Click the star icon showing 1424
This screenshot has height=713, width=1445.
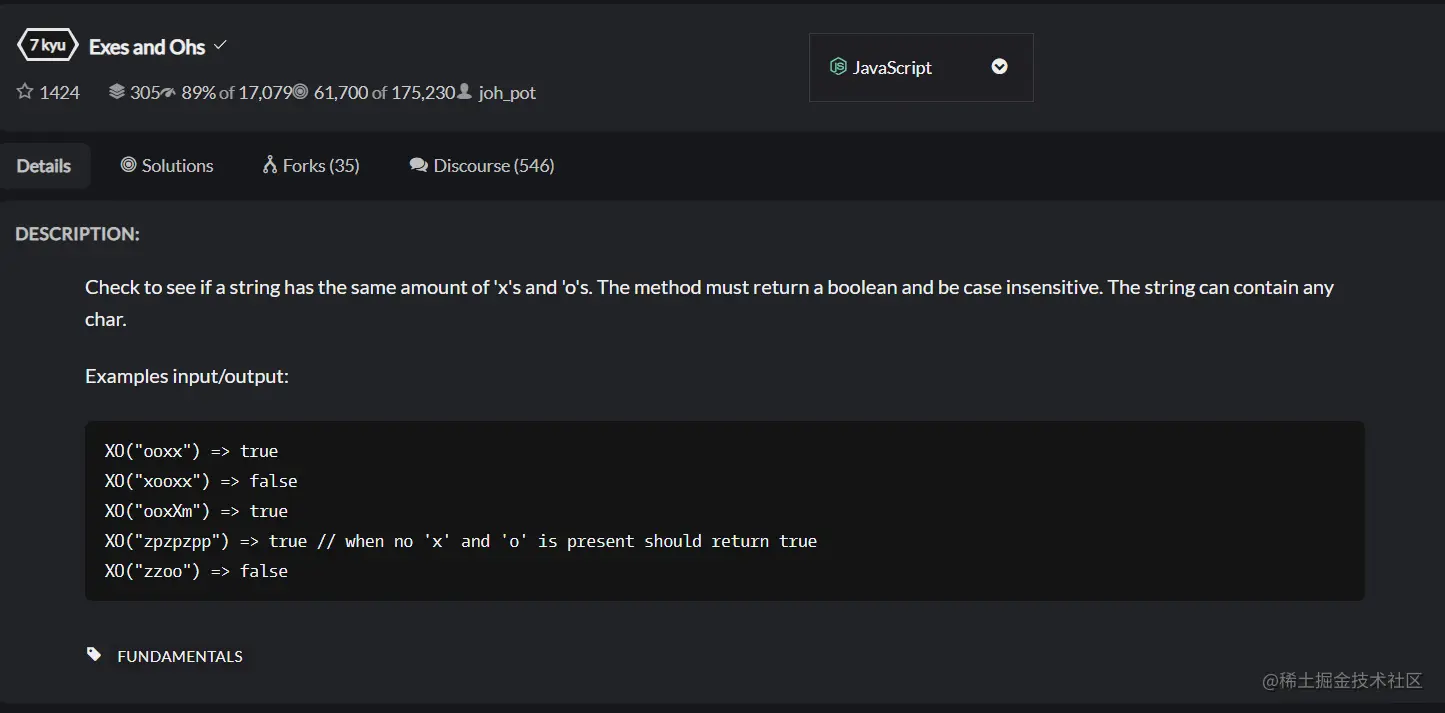tap(25, 92)
